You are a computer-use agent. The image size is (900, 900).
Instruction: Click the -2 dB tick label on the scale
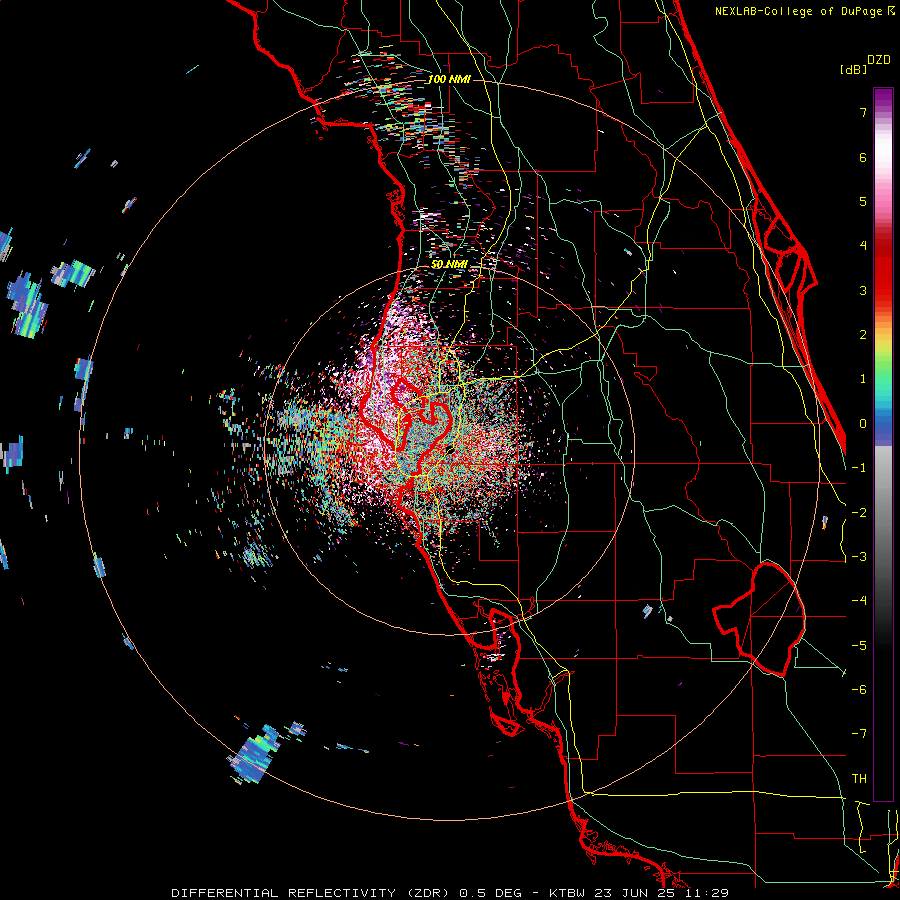tap(859, 513)
